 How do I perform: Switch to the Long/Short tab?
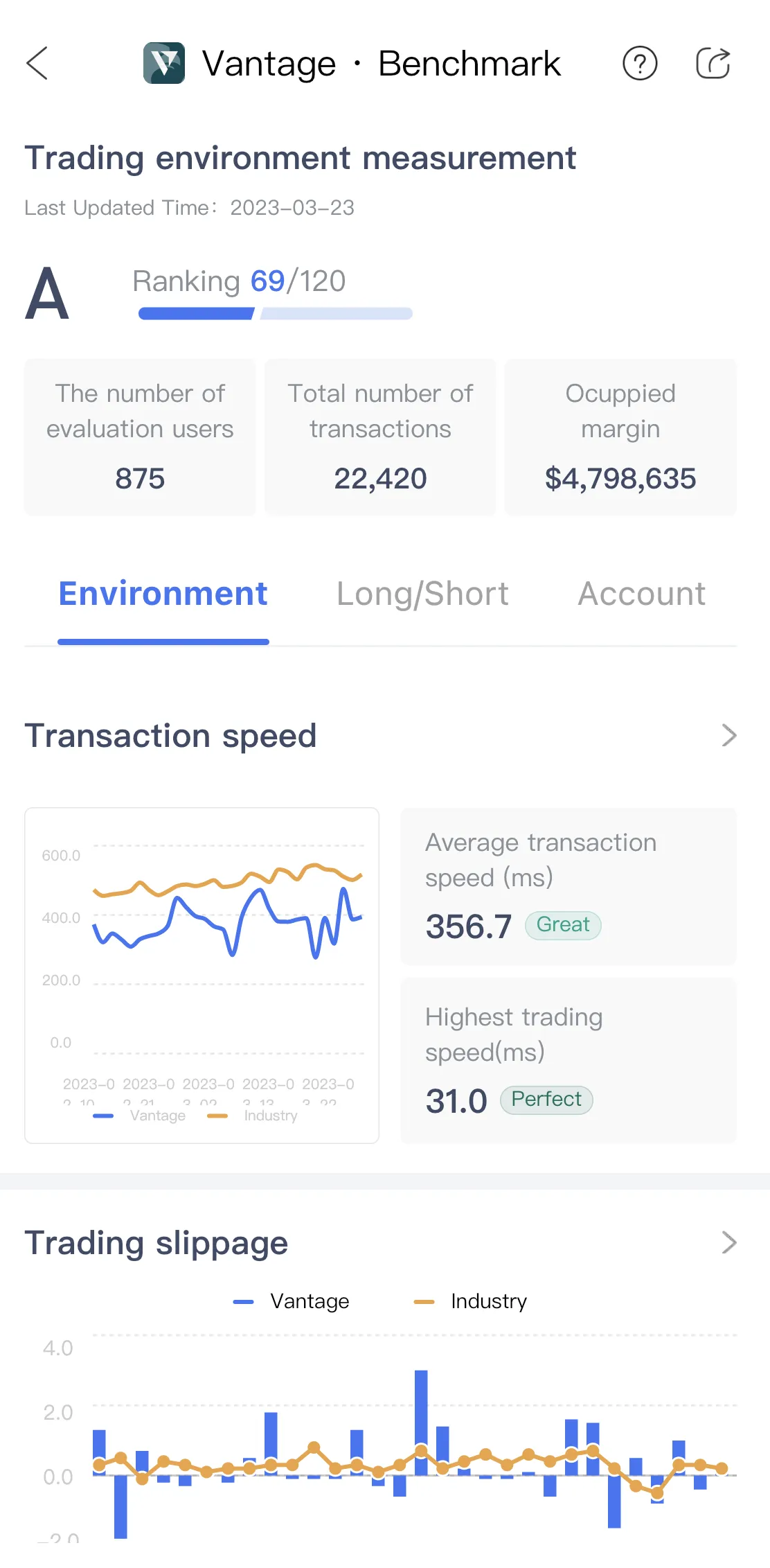coord(422,594)
